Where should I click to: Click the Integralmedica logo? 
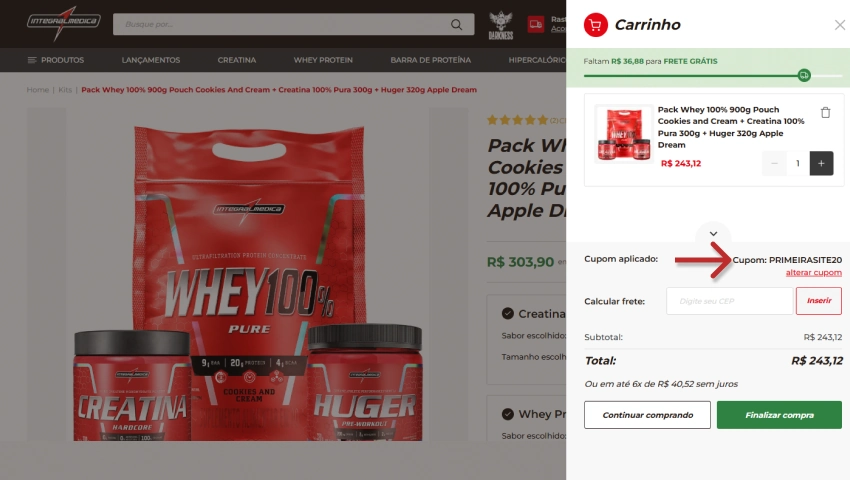[x=63, y=23]
